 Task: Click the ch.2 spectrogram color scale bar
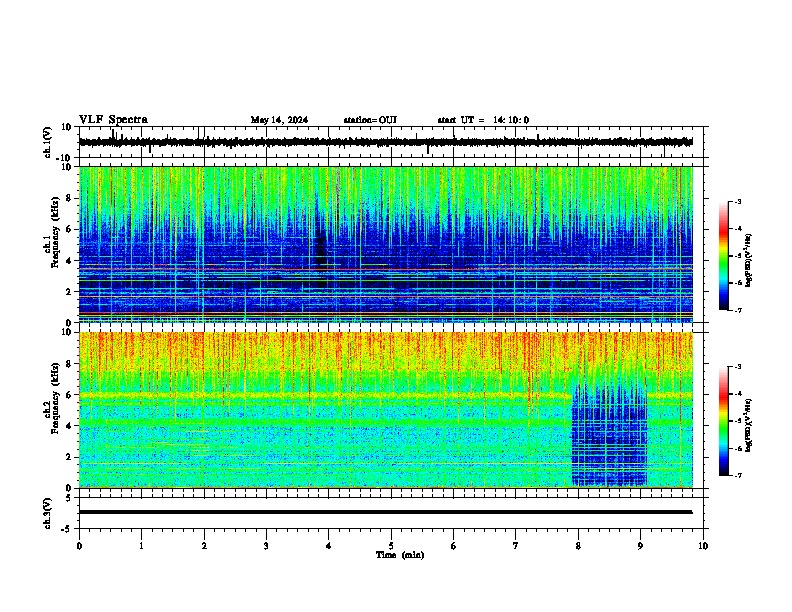pyautogui.click(x=724, y=421)
